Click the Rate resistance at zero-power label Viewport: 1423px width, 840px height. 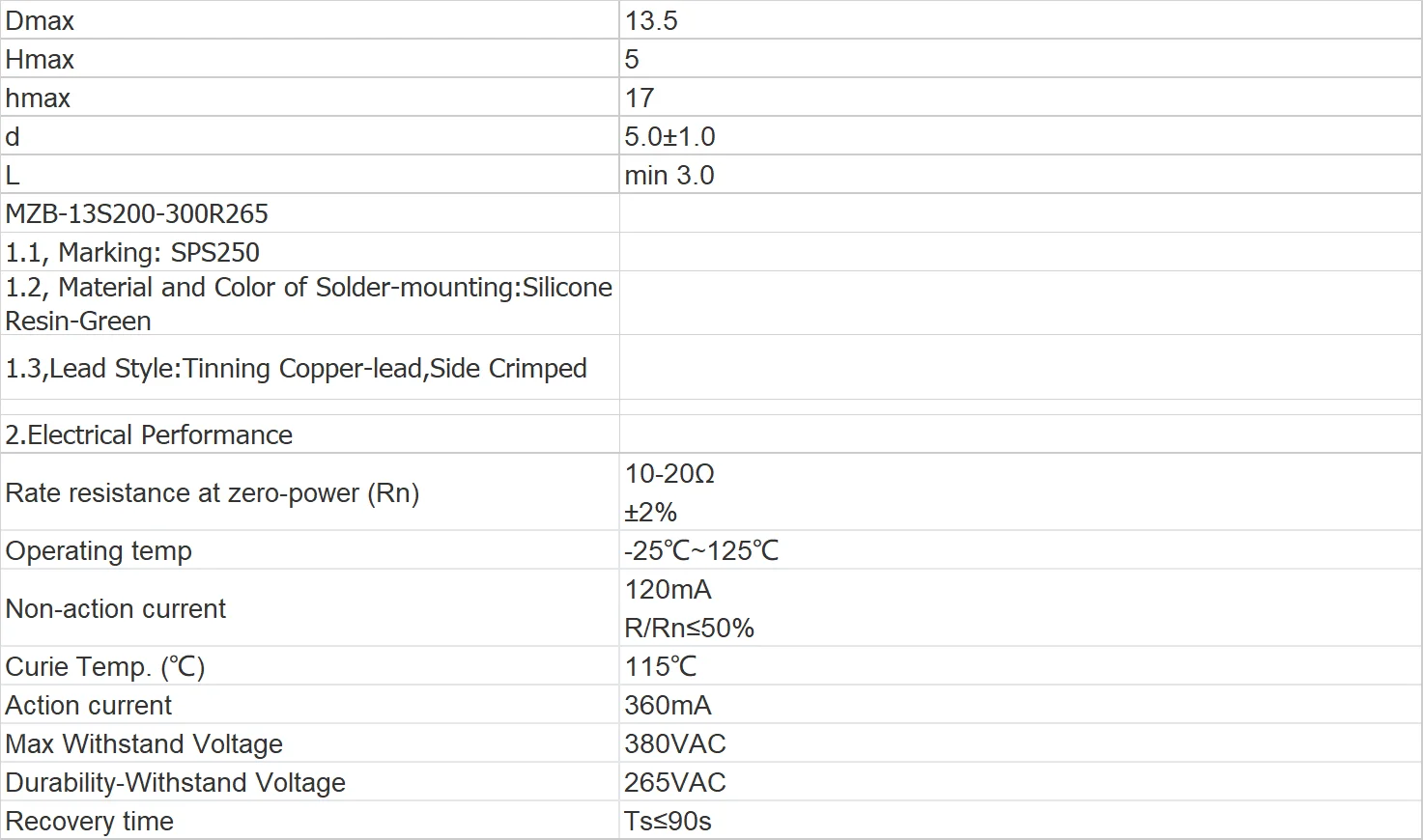coord(213,492)
